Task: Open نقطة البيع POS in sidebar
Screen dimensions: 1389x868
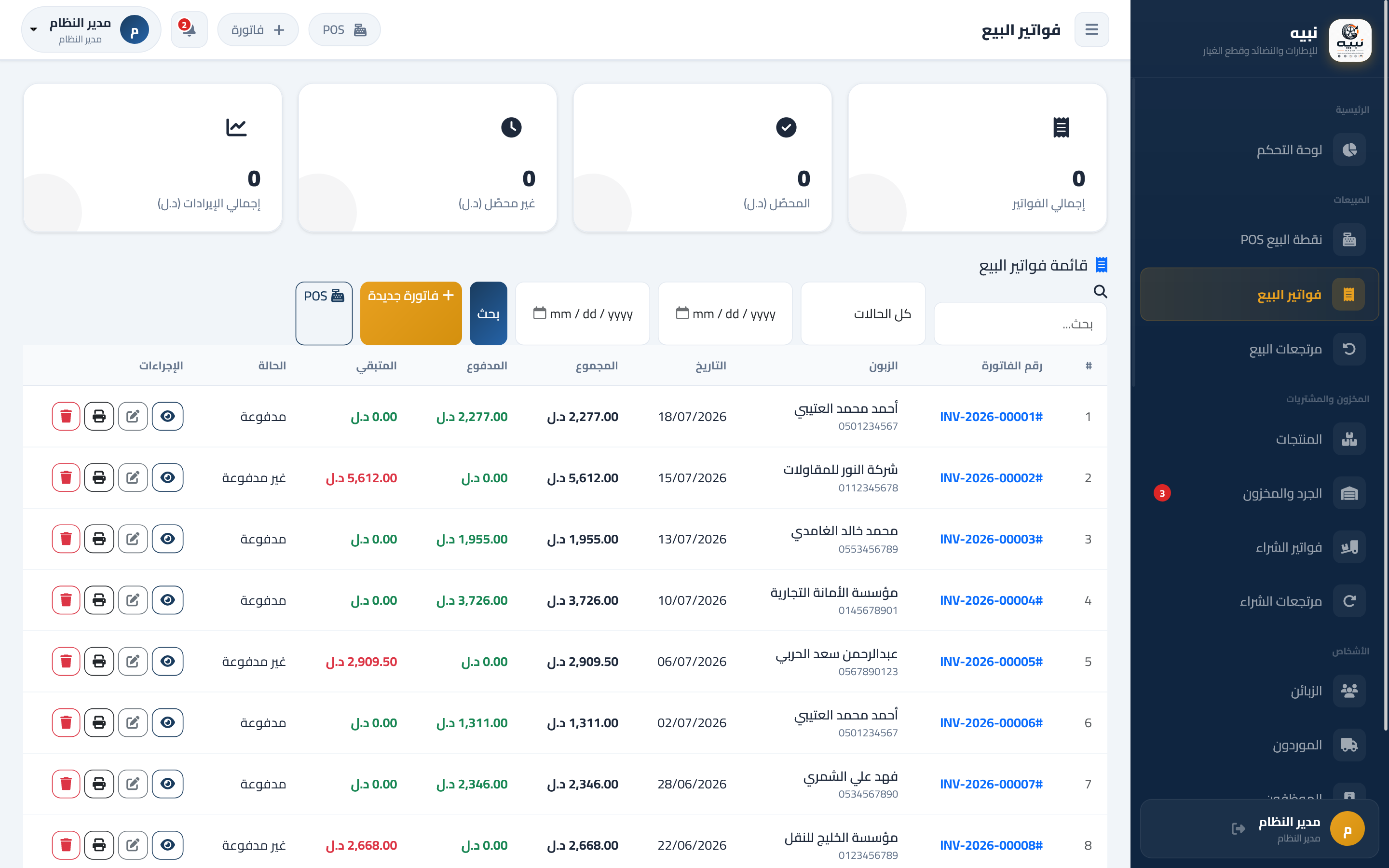Action: point(1259,239)
